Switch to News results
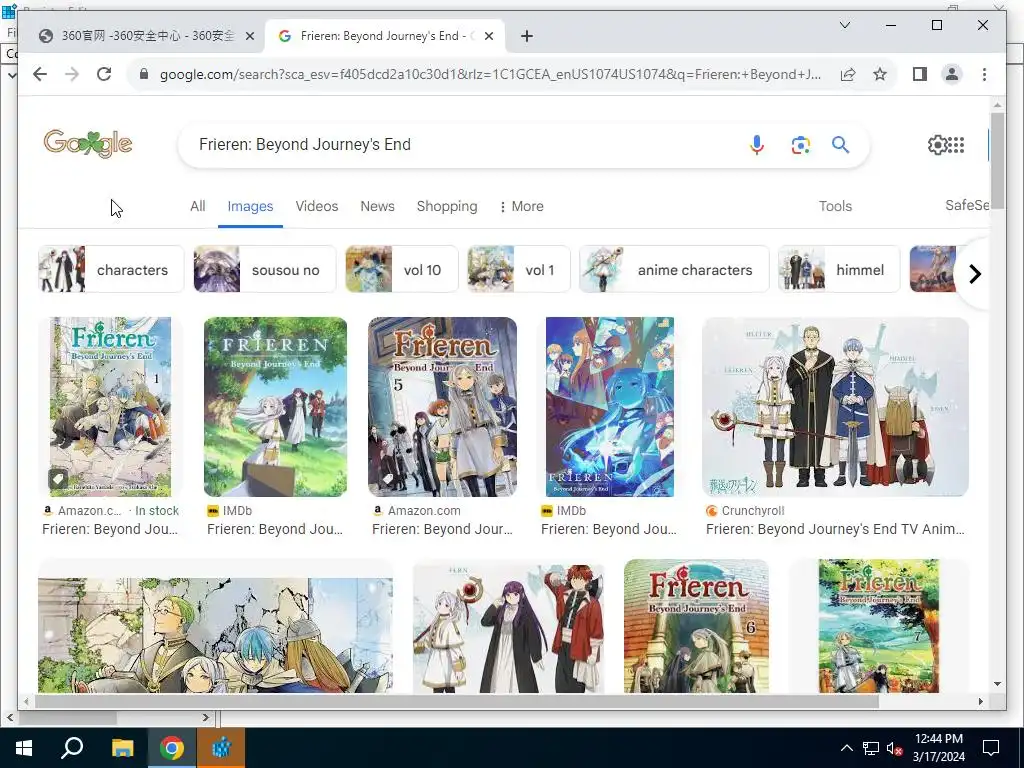The image size is (1024, 768). pyautogui.click(x=377, y=206)
